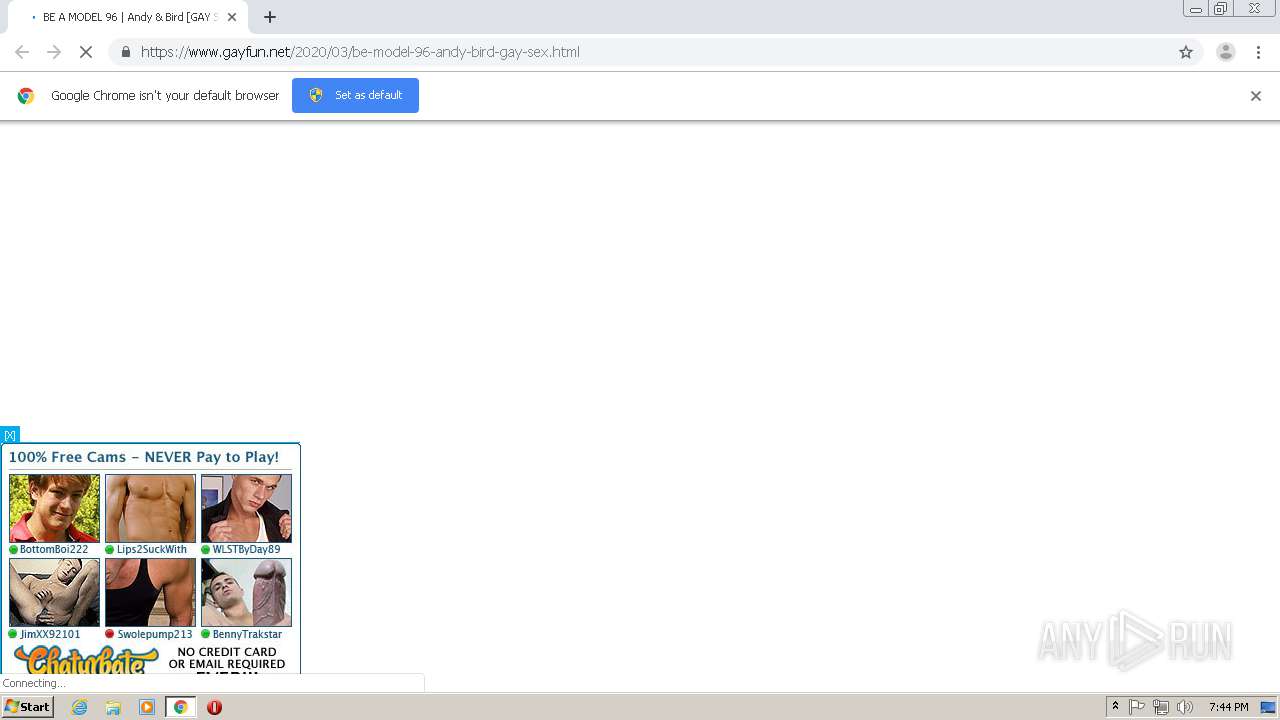This screenshot has height=720, width=1280.
Task: Open BennyTrakstar cam thumbnail
Action: pos(246,592)
